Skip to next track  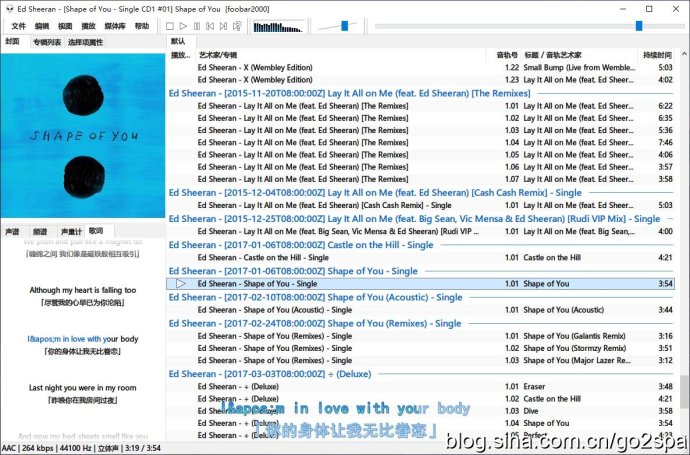224,26
